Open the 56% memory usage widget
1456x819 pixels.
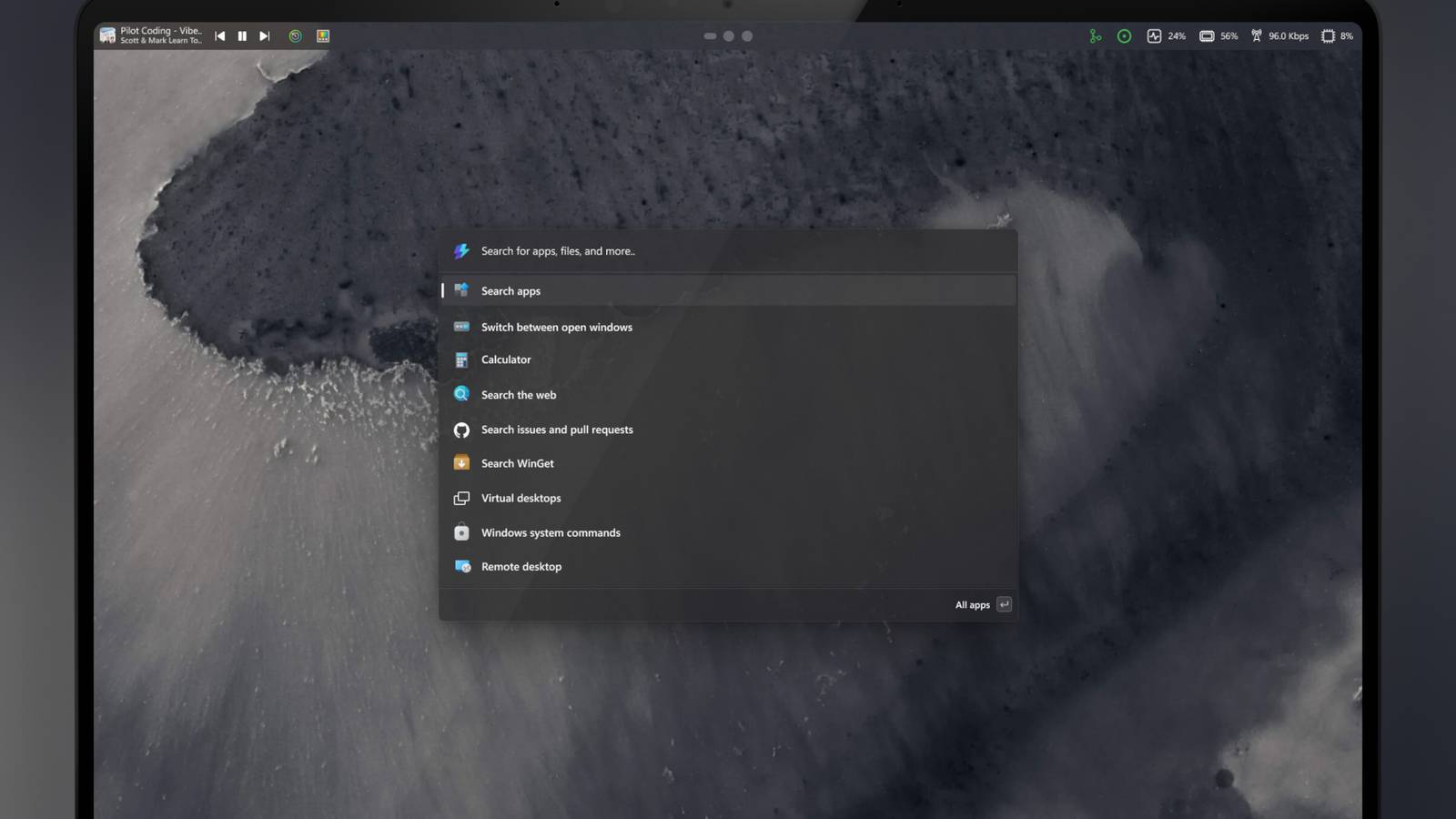(1218, 36)
